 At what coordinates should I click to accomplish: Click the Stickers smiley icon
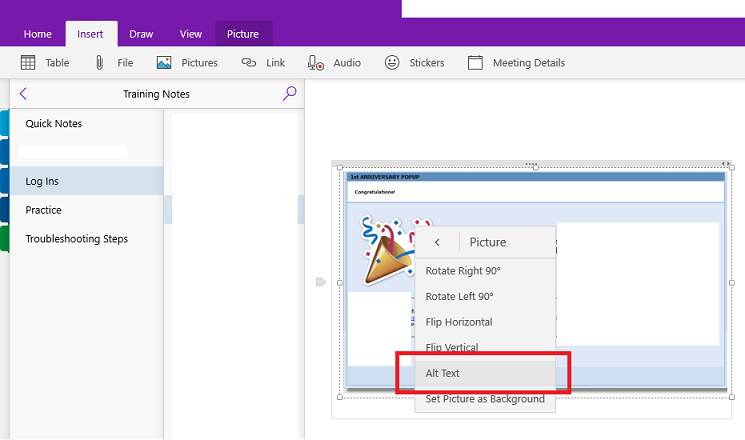[x=392, y=63]
